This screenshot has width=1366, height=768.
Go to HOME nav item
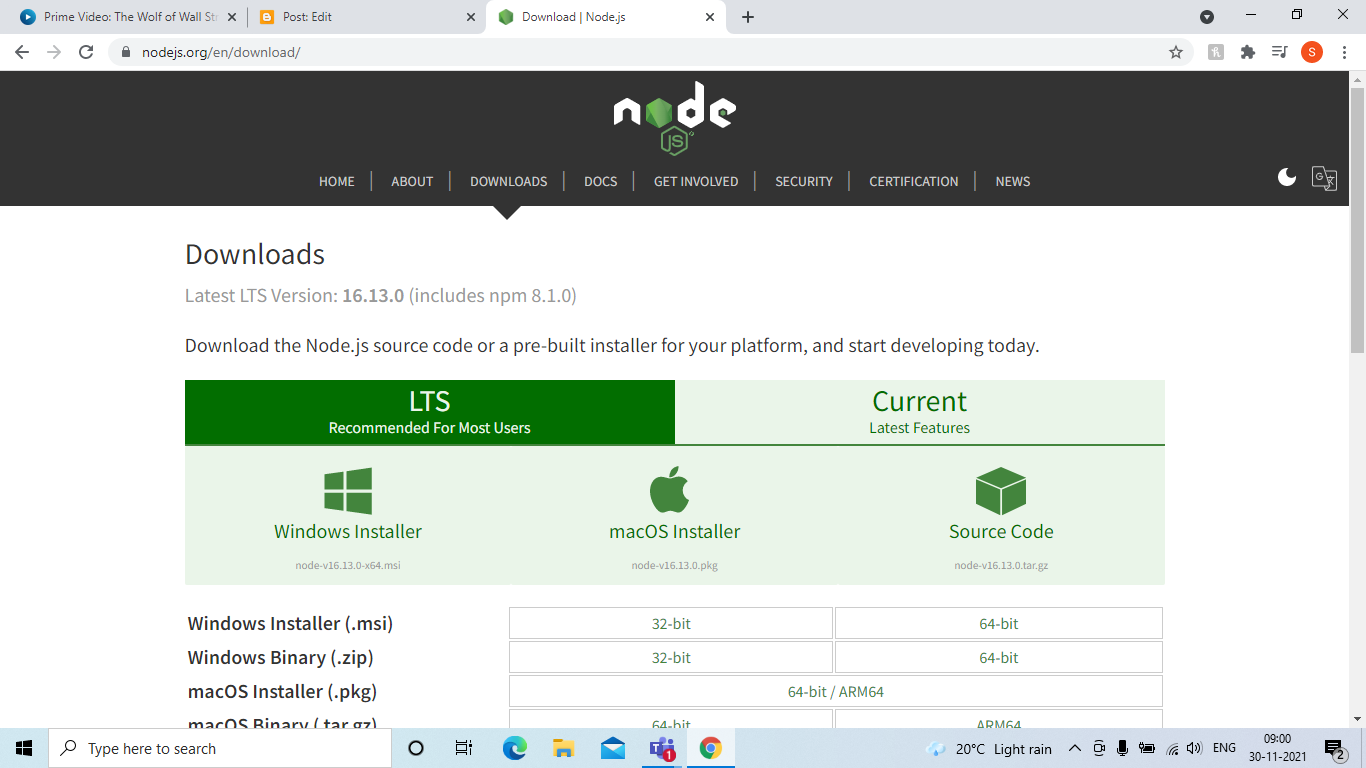(x=337, y=181)
